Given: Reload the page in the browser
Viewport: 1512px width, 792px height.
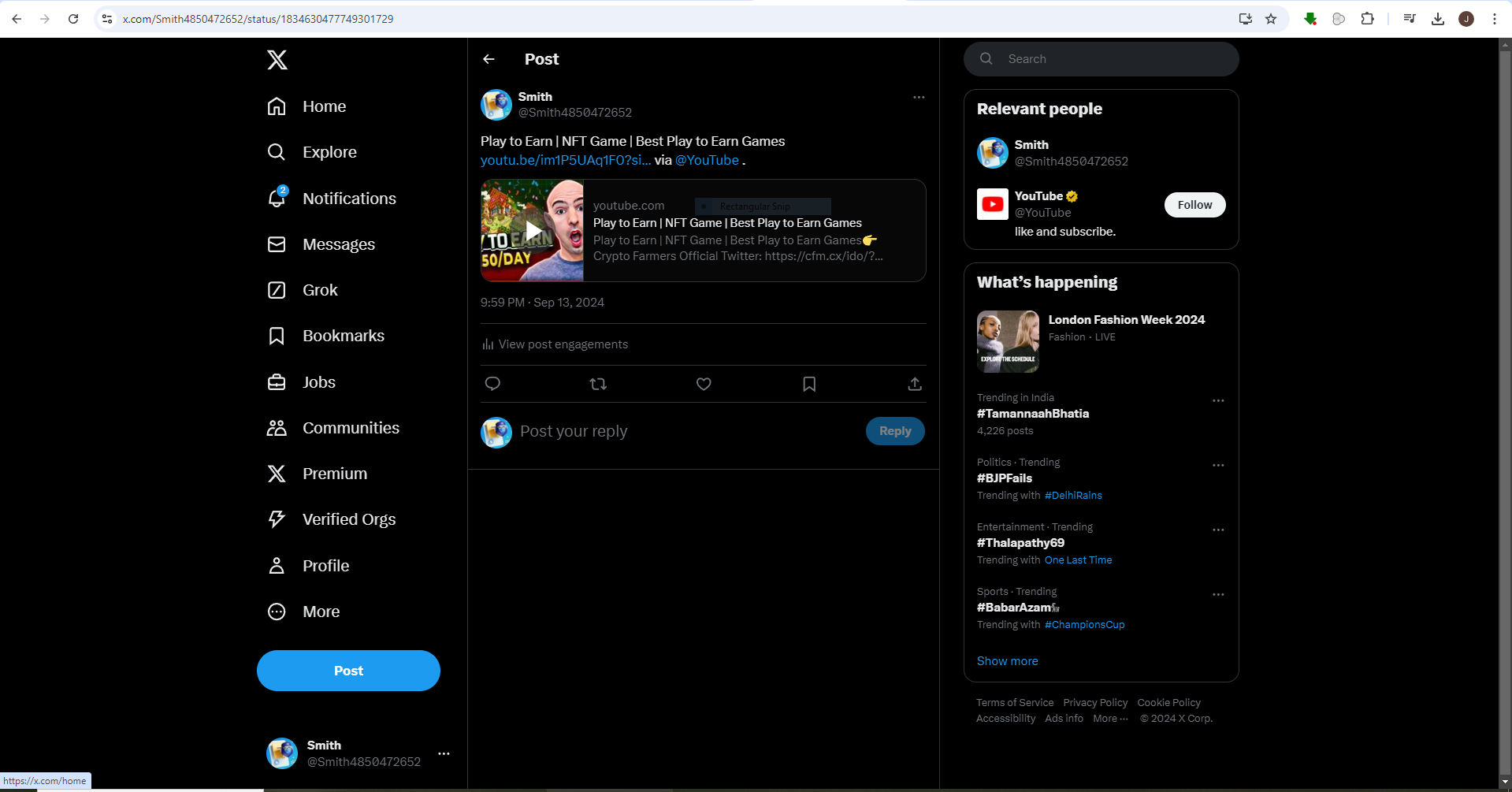Looking at the screenshot, I should 73,19.
